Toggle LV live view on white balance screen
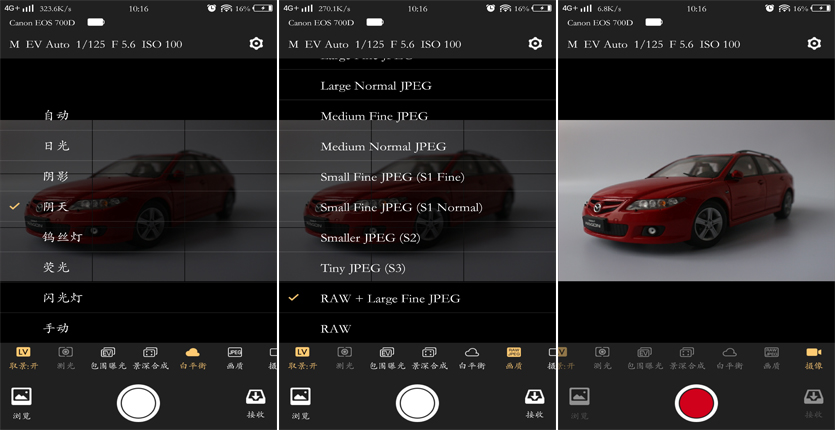835x430 pixels. 22,358
